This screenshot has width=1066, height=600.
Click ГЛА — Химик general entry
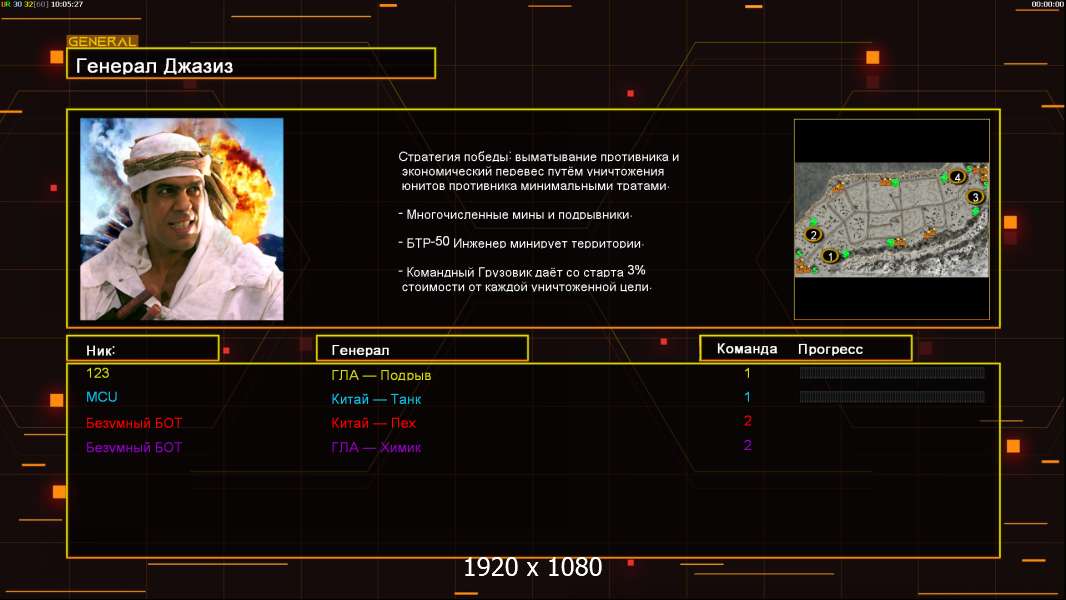coord(376,447)
